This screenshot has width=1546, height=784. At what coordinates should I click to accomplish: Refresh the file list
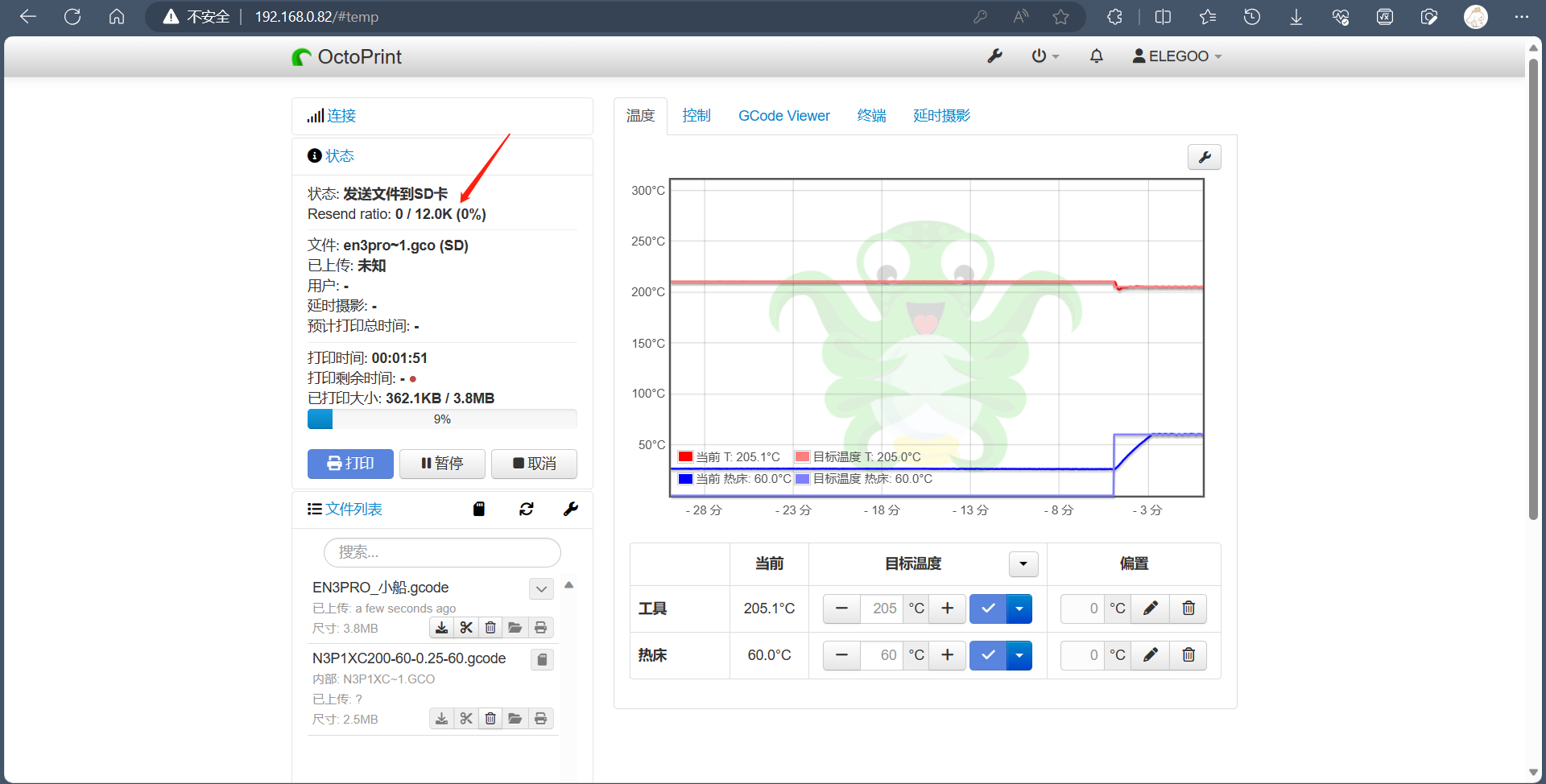(x=527, y=509)
